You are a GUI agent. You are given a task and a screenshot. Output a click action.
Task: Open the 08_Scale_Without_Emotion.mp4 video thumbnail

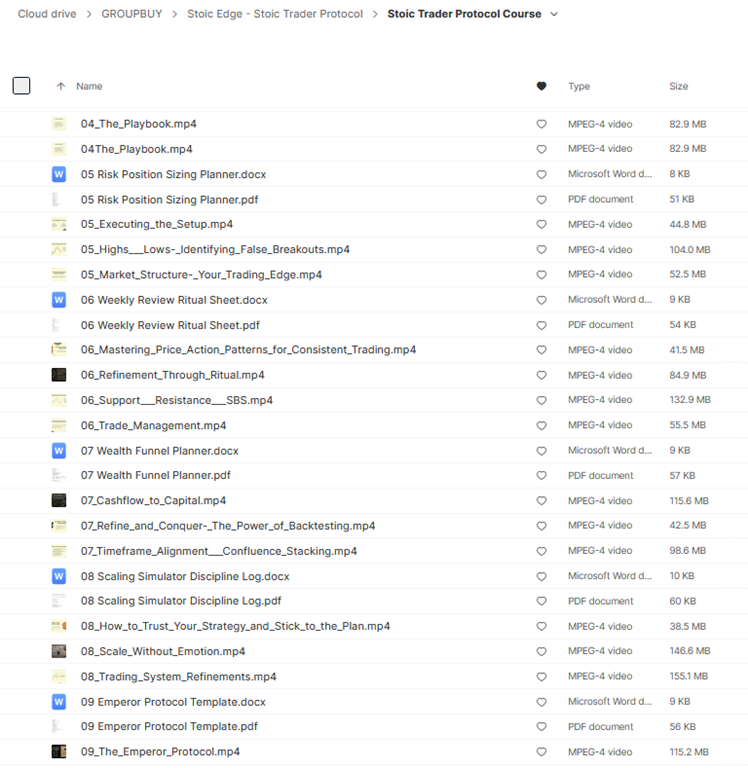59,651
